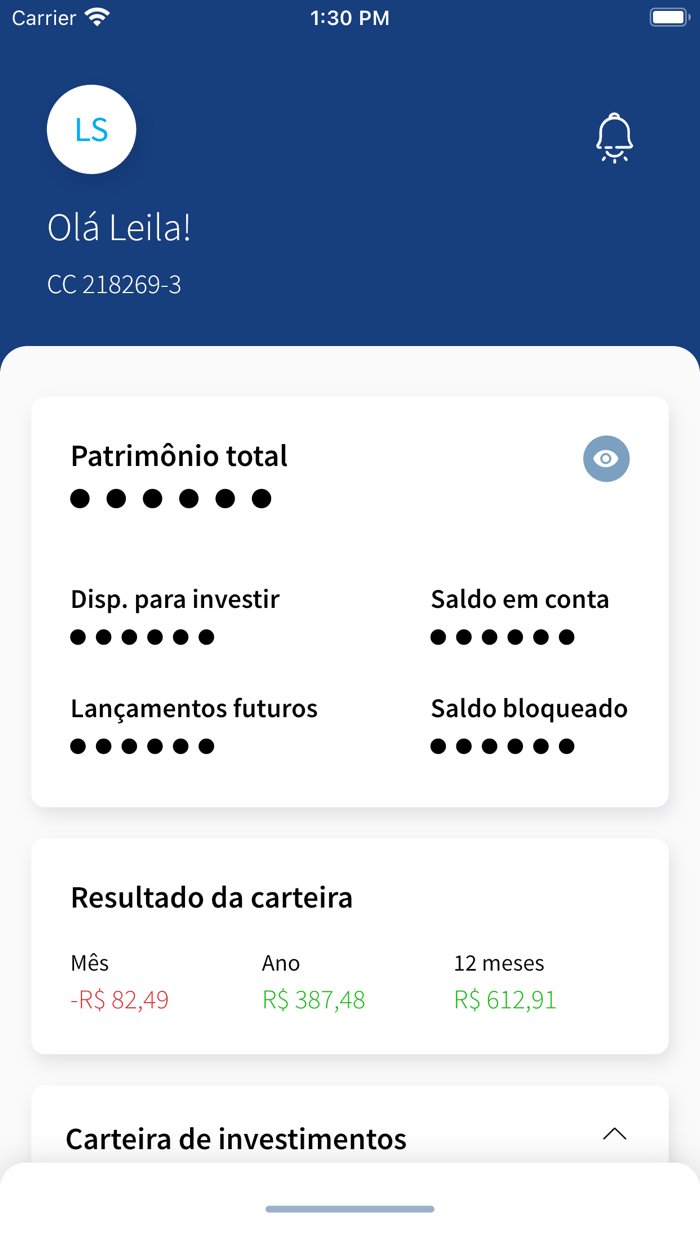Image resolution: width=700 pixels, height=1244 pixels.
Task: Tap the account number CC 218269-3
Action: click(x=114, y=284)
